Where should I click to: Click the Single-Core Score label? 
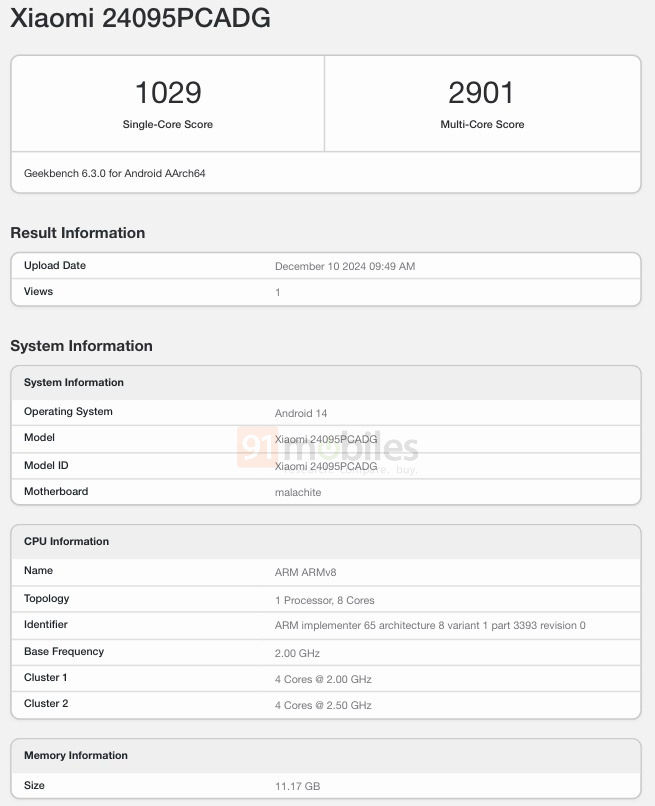168,125
